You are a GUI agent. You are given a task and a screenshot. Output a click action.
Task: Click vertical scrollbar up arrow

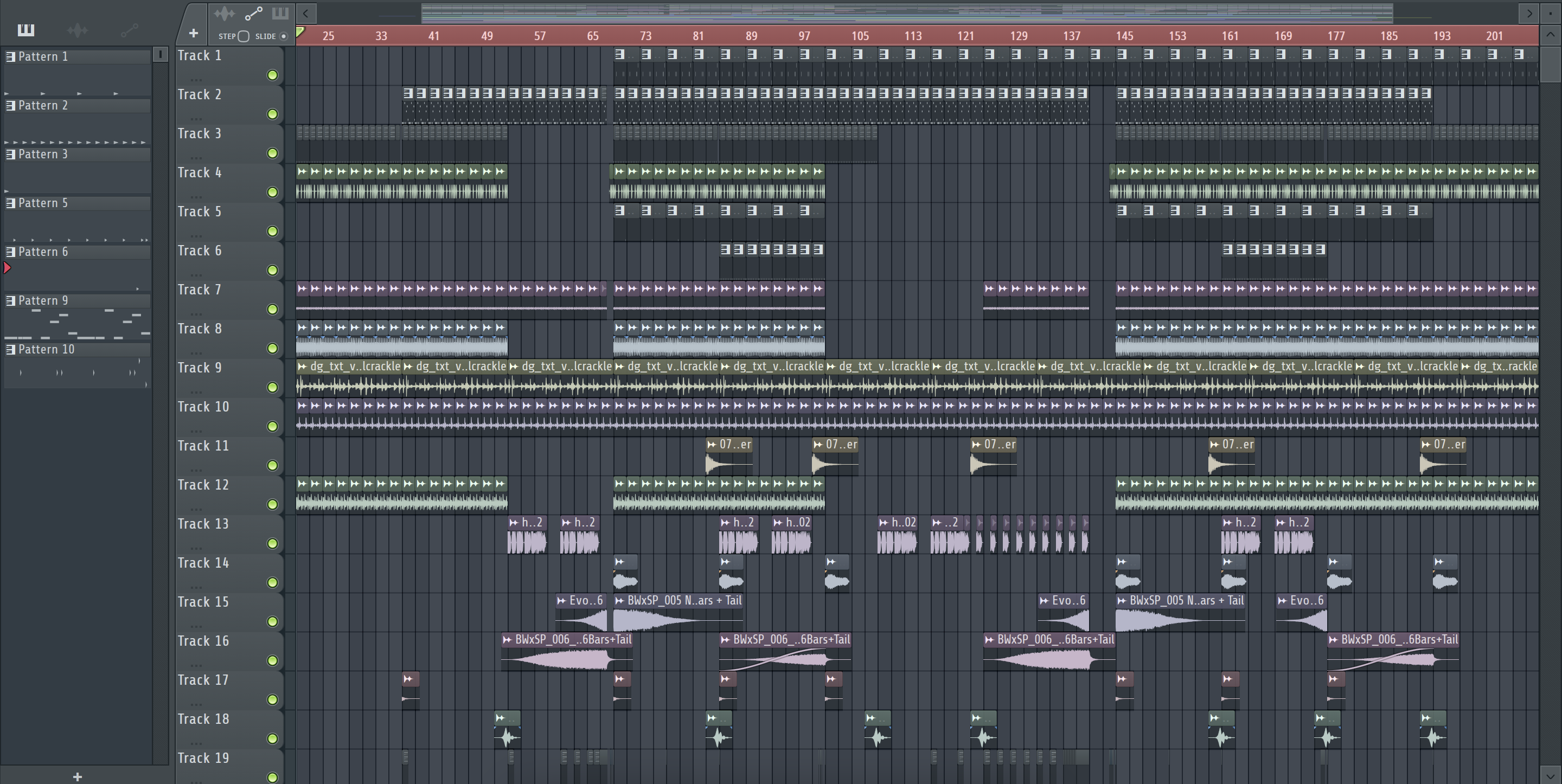tap(1550, 35)
